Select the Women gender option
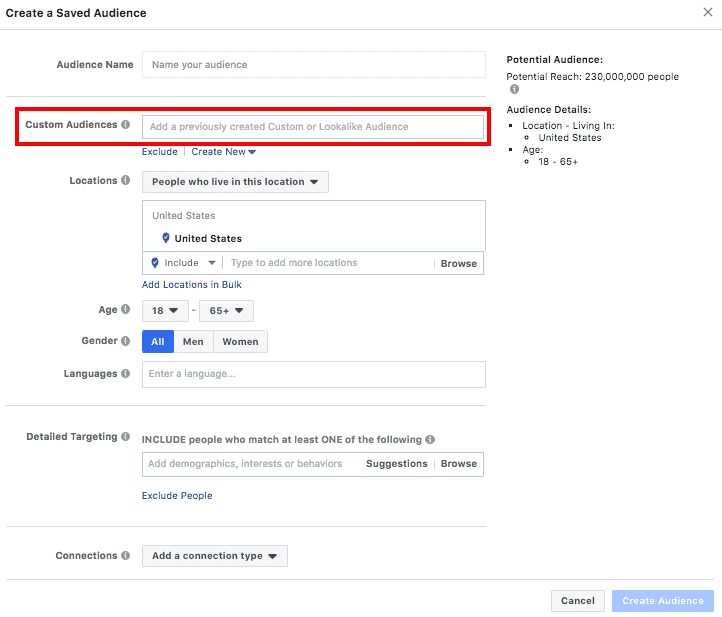This screenshot has height=617, width=722. (240, 341)
